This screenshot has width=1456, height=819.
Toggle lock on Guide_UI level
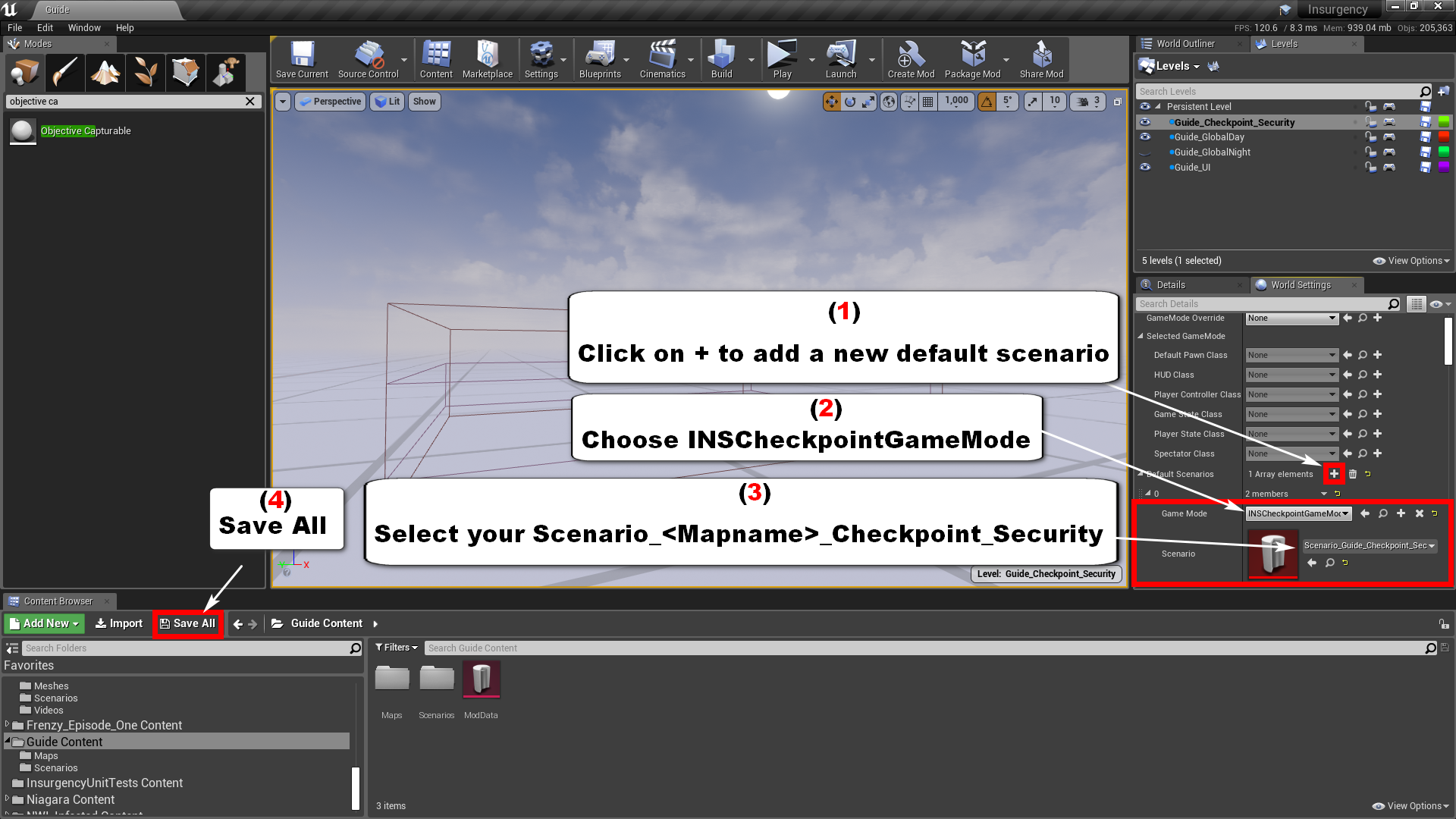[1370, 168]
